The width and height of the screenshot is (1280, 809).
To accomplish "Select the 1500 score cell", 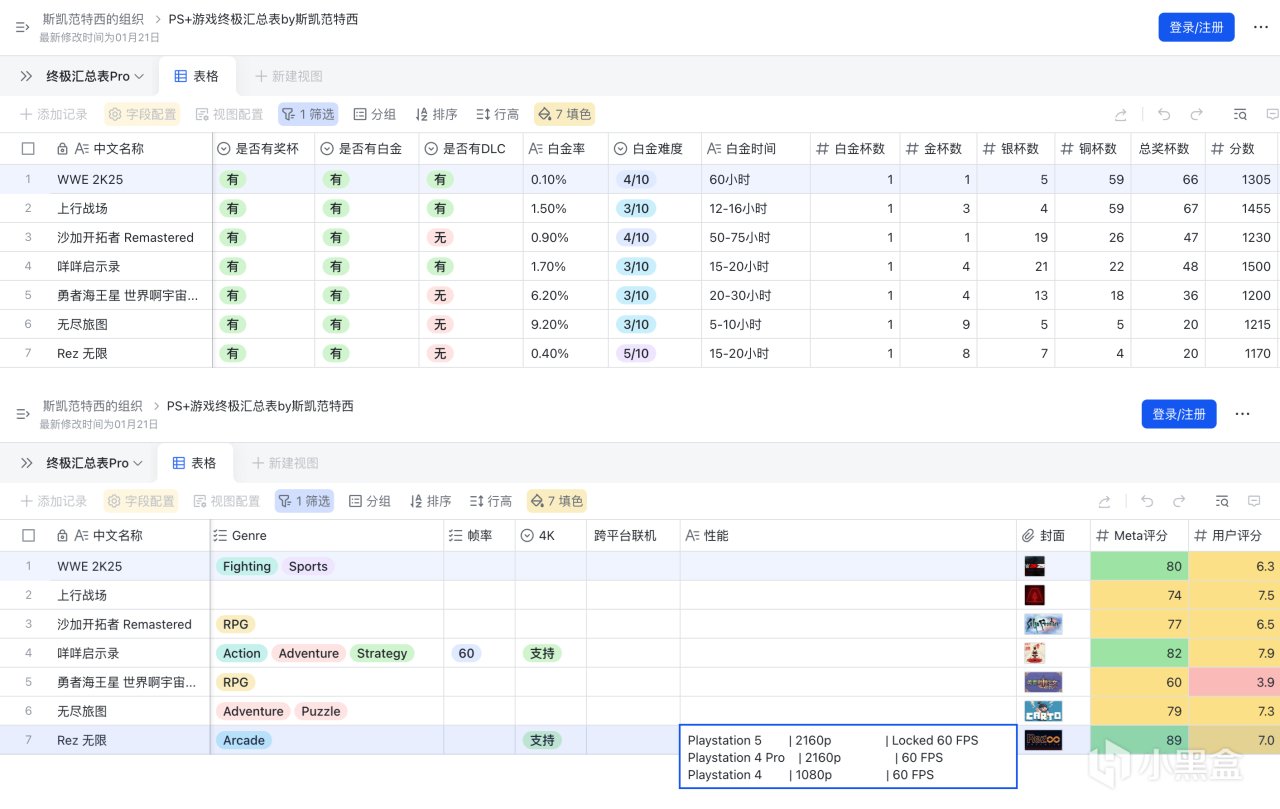I will tap(1242, 266).
